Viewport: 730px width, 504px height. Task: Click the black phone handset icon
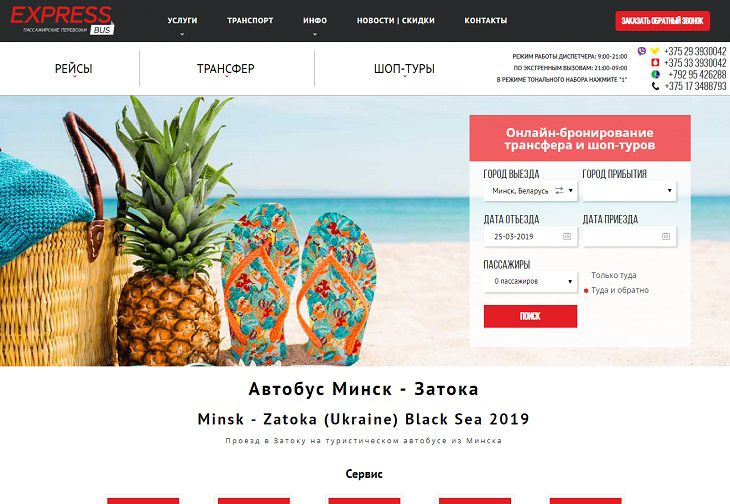655,86
